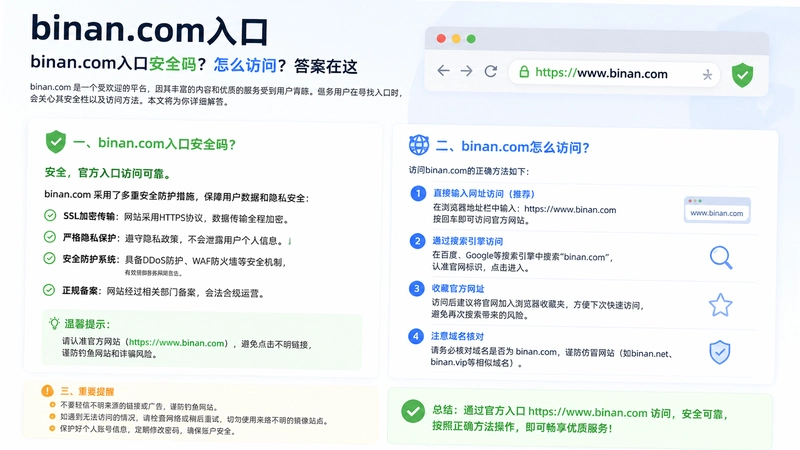Click the https://www.binan.com address bar
800x450 pixels.
(614, 73)
